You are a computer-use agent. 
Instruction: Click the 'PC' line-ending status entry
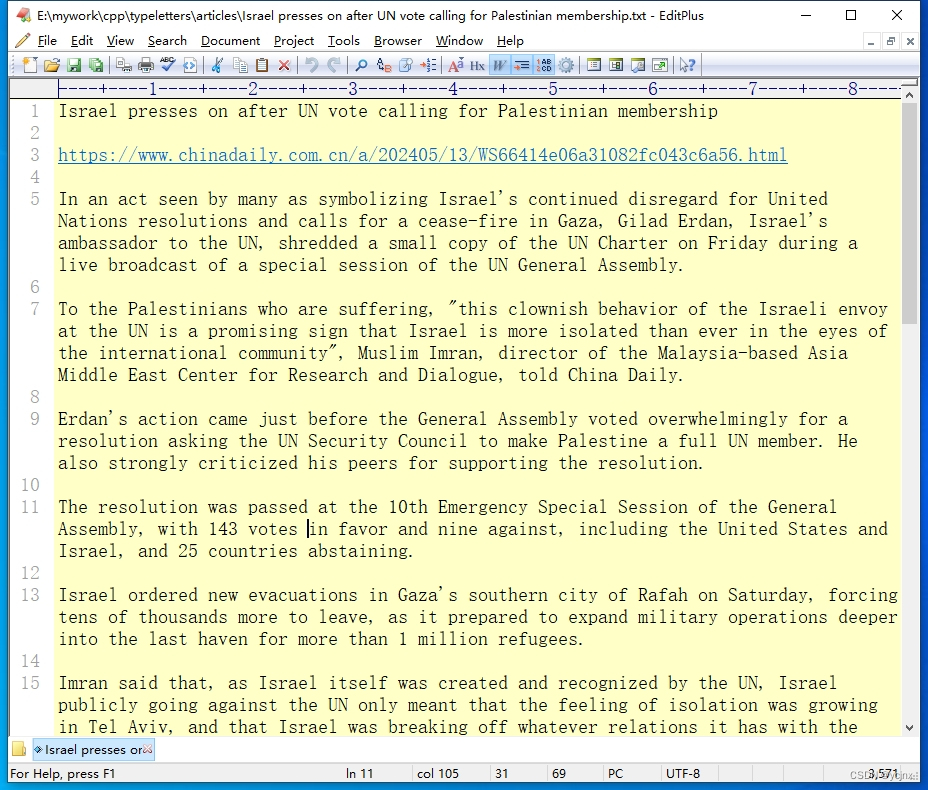pos(616,773)
